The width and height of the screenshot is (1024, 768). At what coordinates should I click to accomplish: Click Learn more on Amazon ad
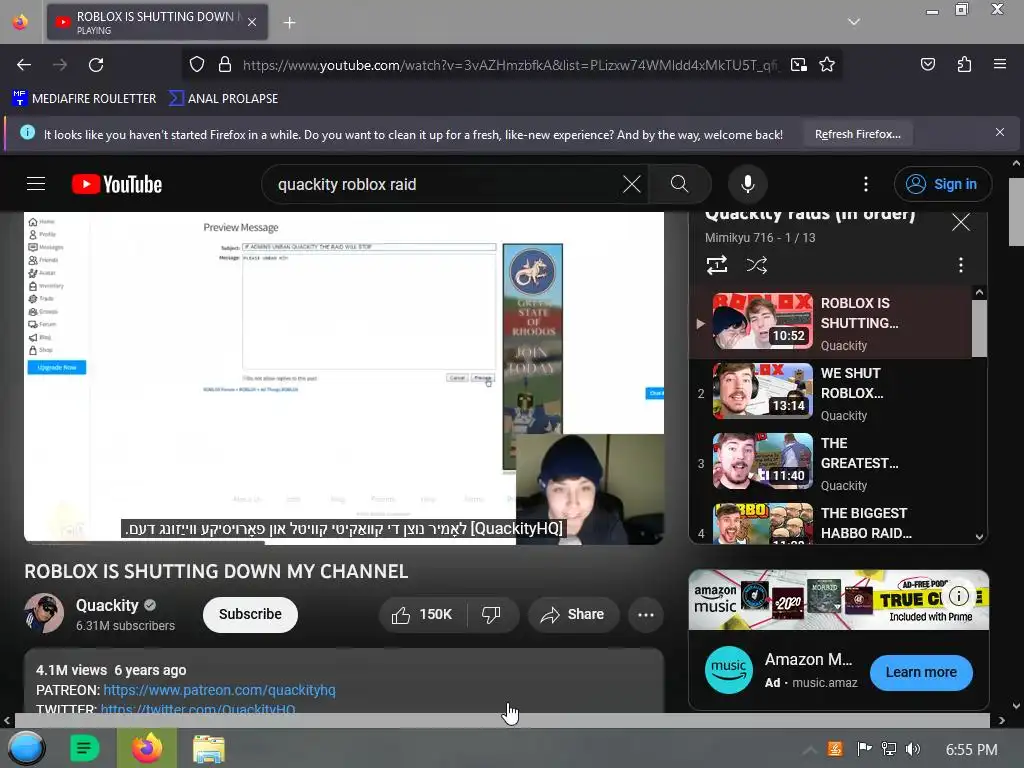coord(921,673)
